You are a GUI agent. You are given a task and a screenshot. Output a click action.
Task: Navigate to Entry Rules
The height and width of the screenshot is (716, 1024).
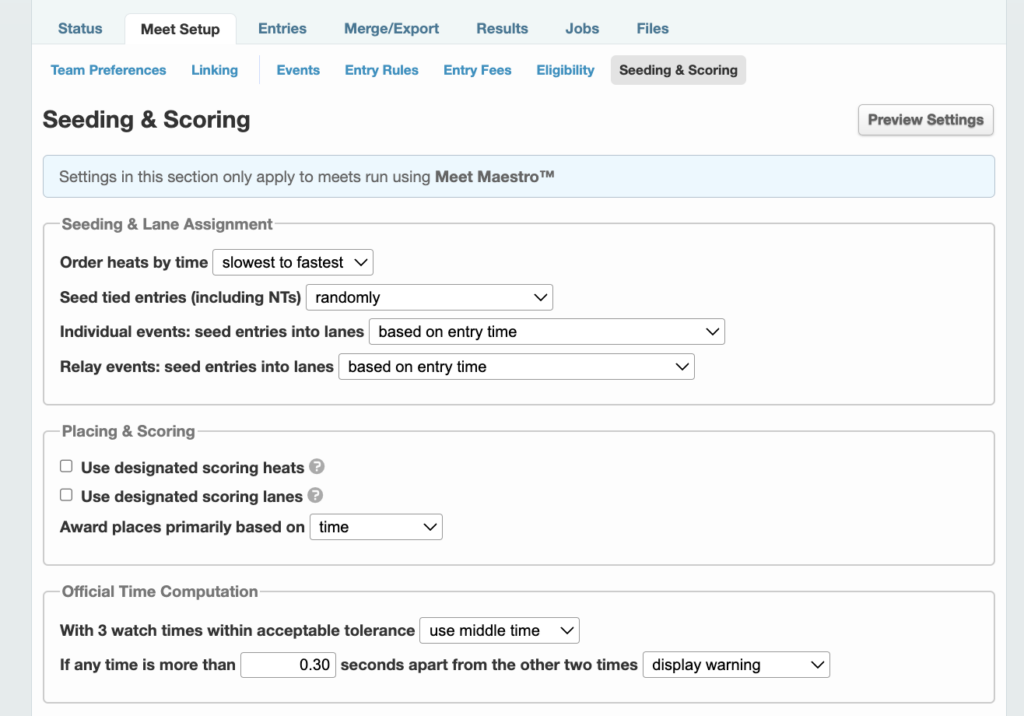[381, 70]
